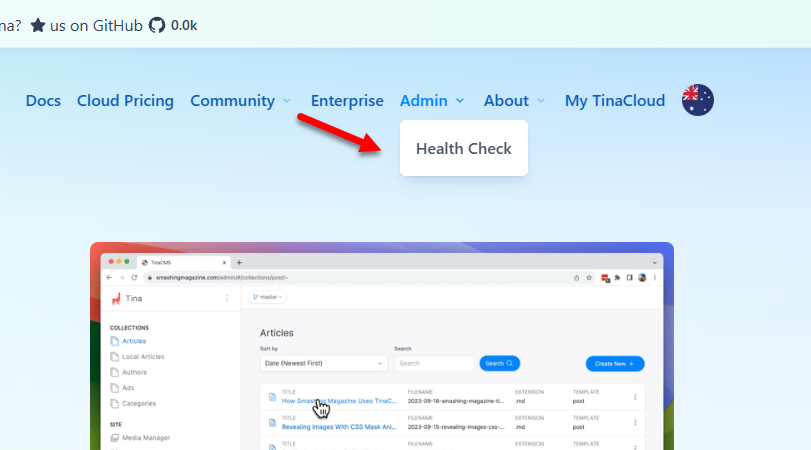Expand the Community dropdown menu
811x450 pixels.
[x=240, y=100]
